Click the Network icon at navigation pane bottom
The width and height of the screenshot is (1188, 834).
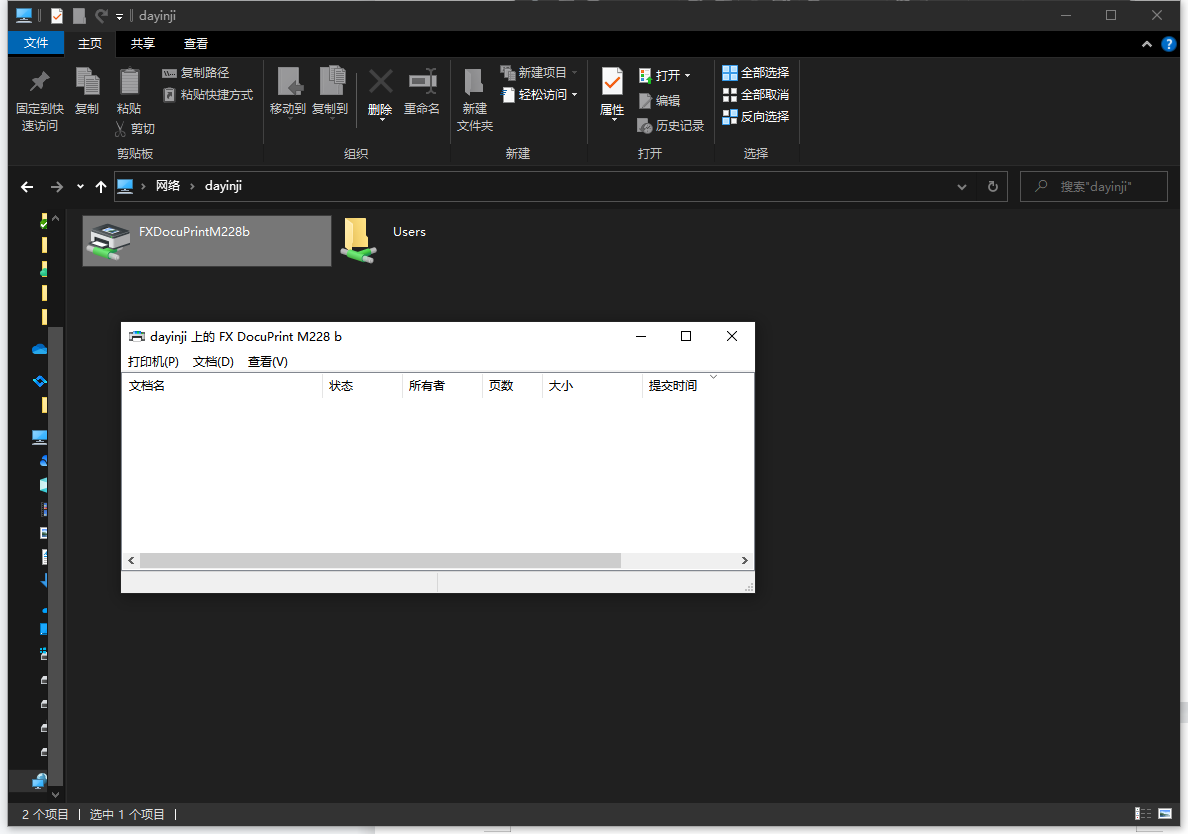39,781
